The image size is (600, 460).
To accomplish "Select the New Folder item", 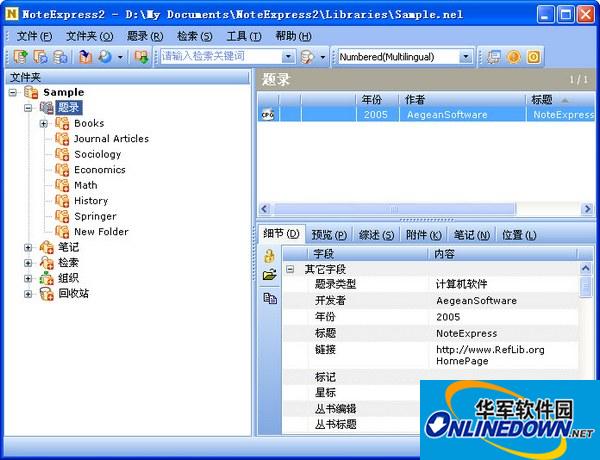I will 101,232.
